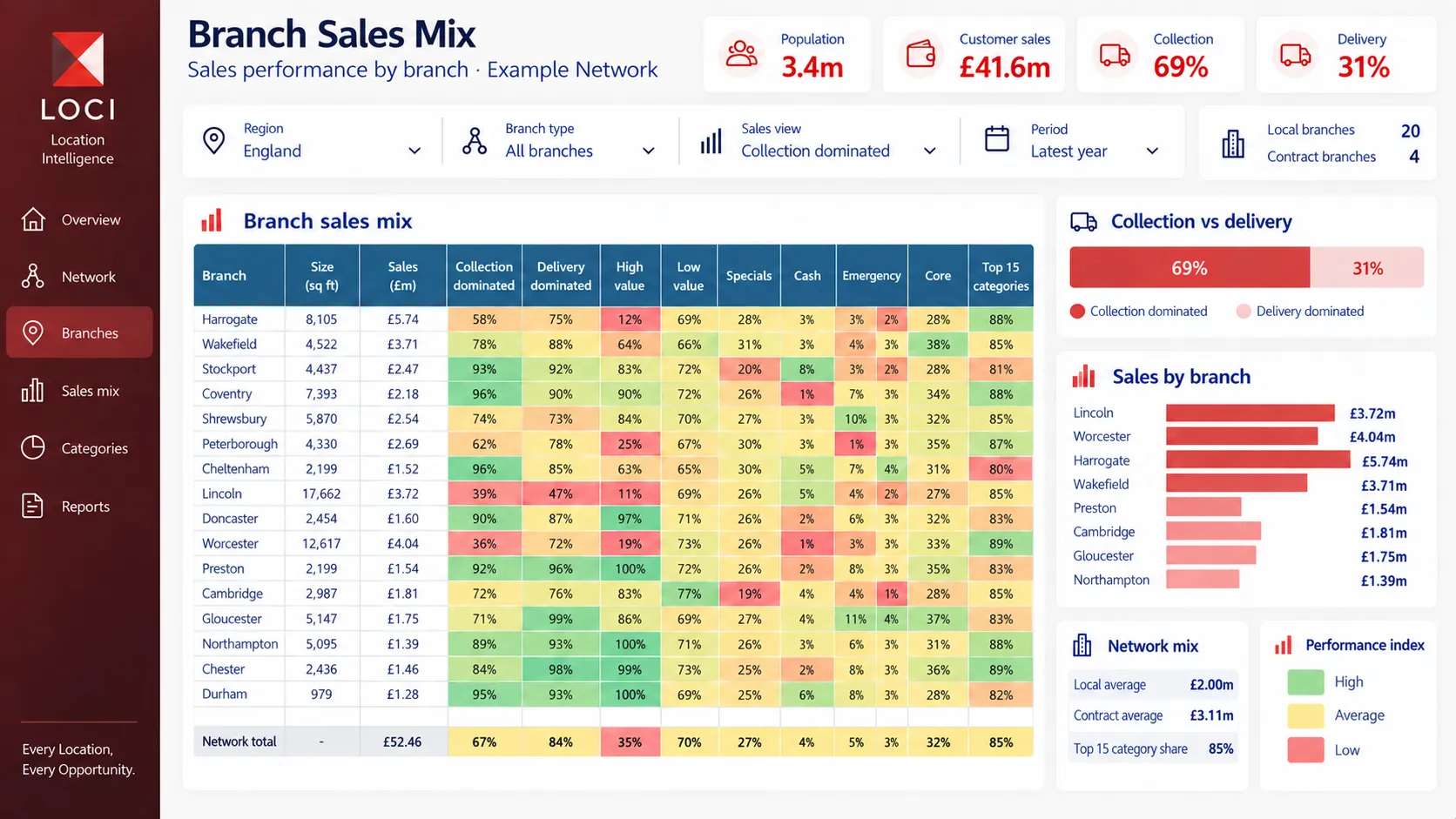Click the Collection dominated legend dot
Screen dimensions: 1456x819
1077,311
